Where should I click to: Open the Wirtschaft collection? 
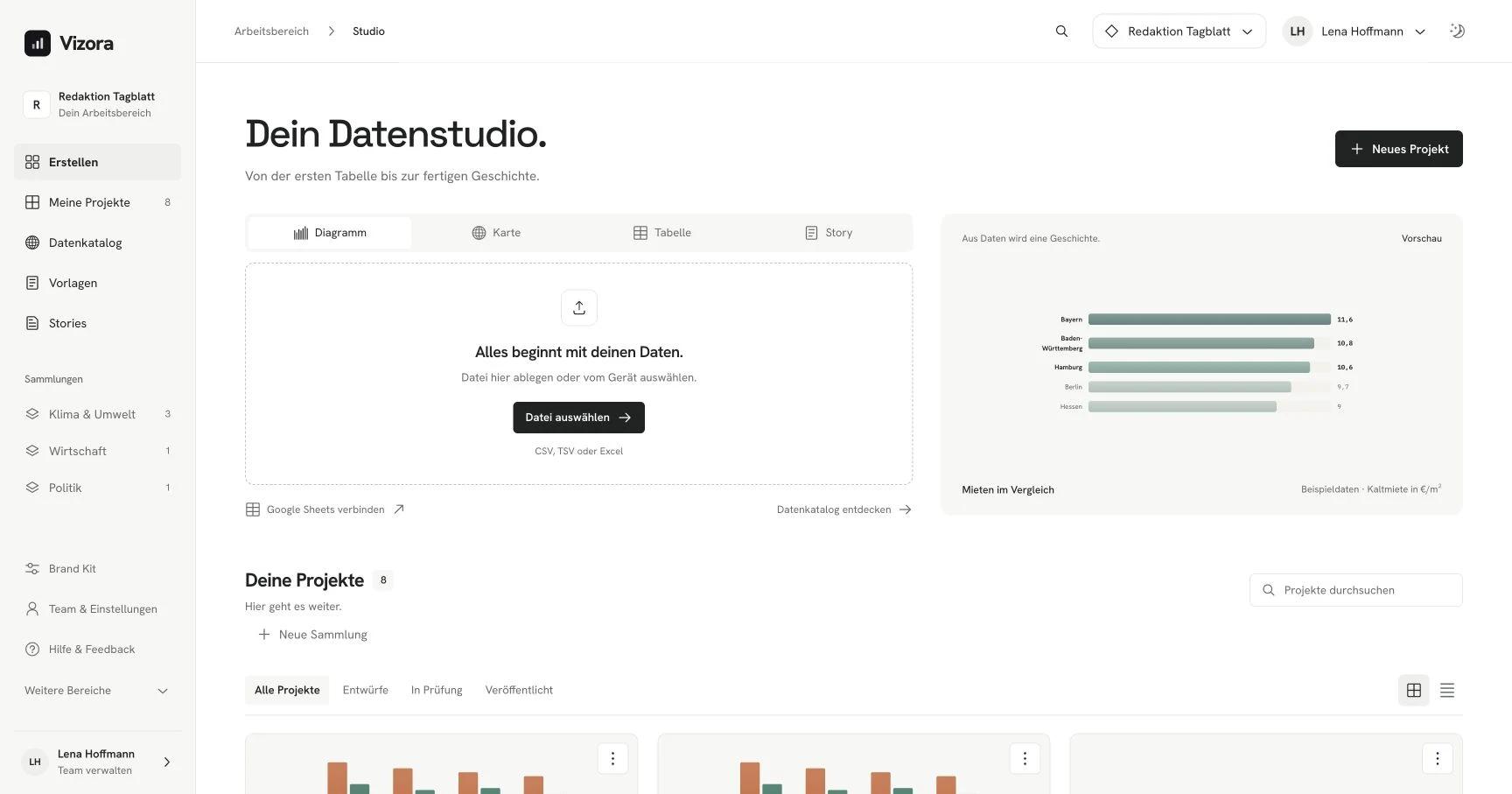coord(97,451)
